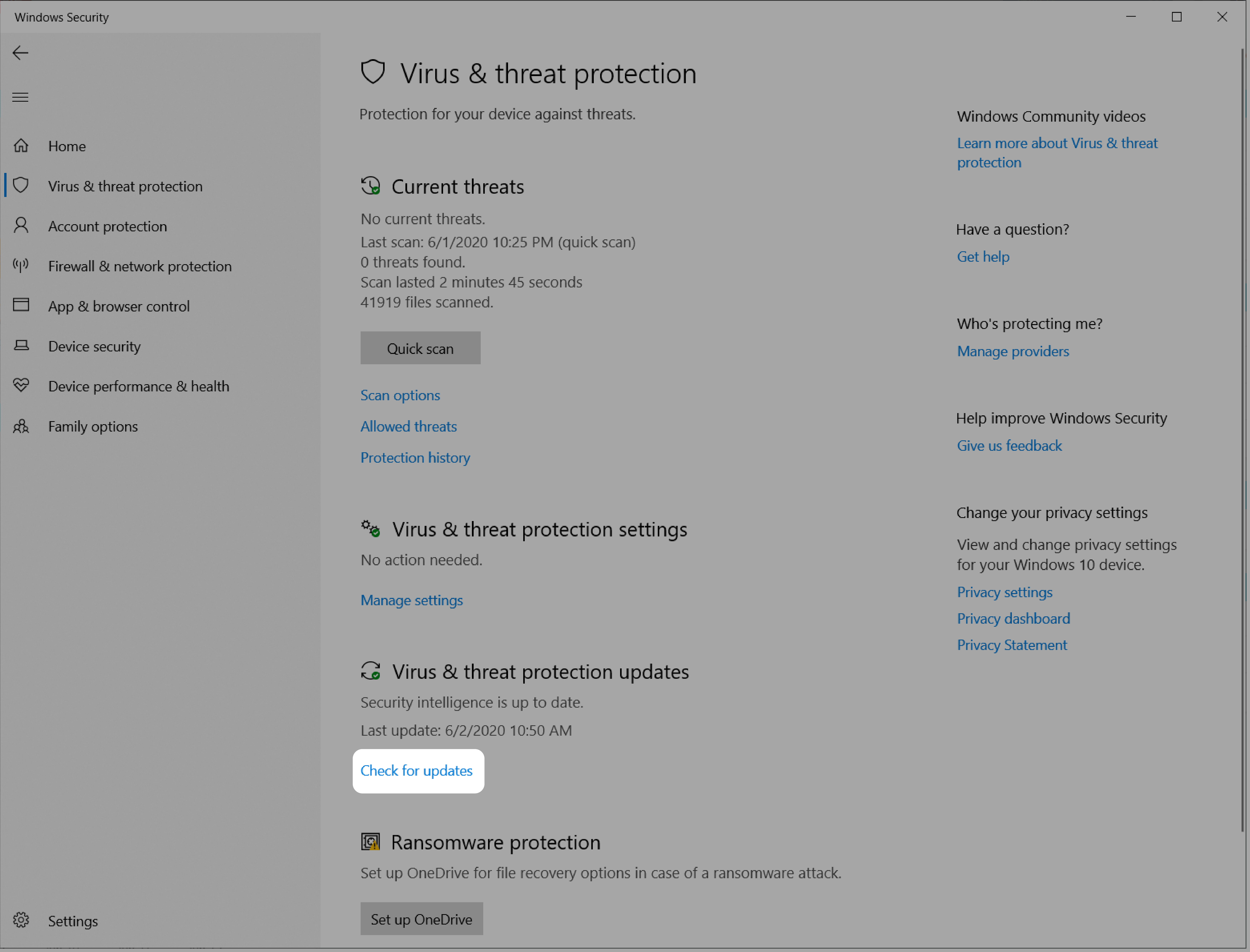Open Scan options for more scan types
The image size is (1250, 952).
pos(399,394)
